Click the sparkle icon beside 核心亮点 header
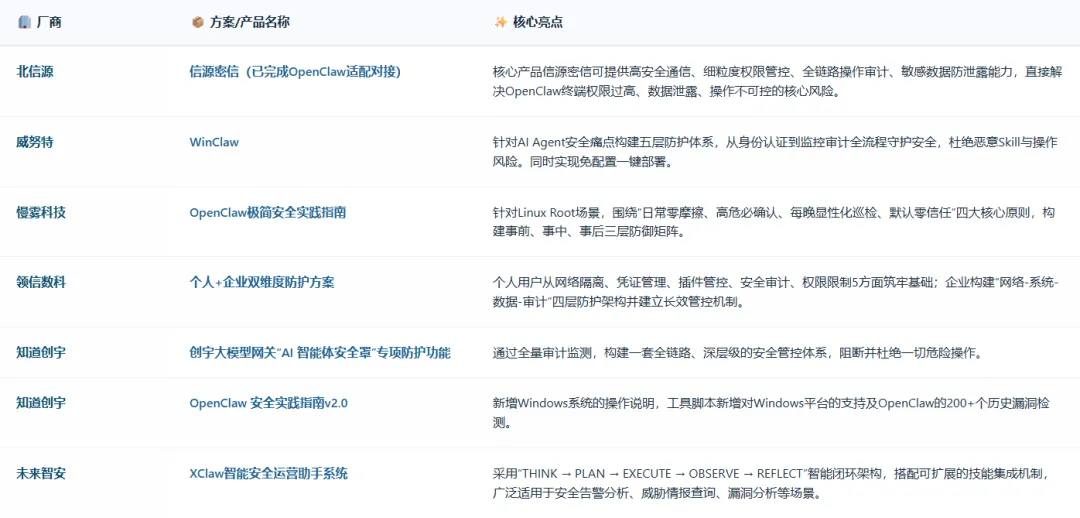 pos(501,22)
